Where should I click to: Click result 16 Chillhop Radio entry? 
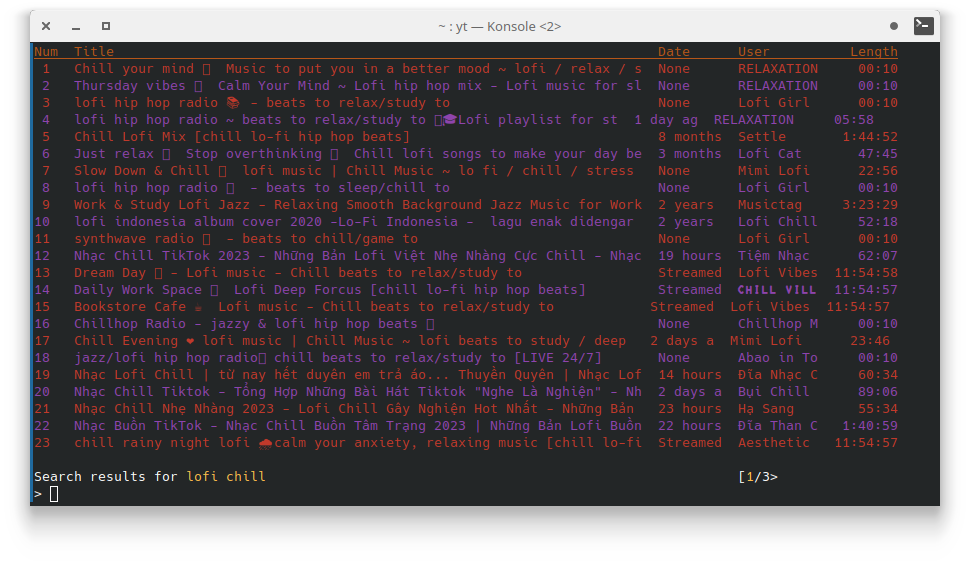tap(245, 324)
